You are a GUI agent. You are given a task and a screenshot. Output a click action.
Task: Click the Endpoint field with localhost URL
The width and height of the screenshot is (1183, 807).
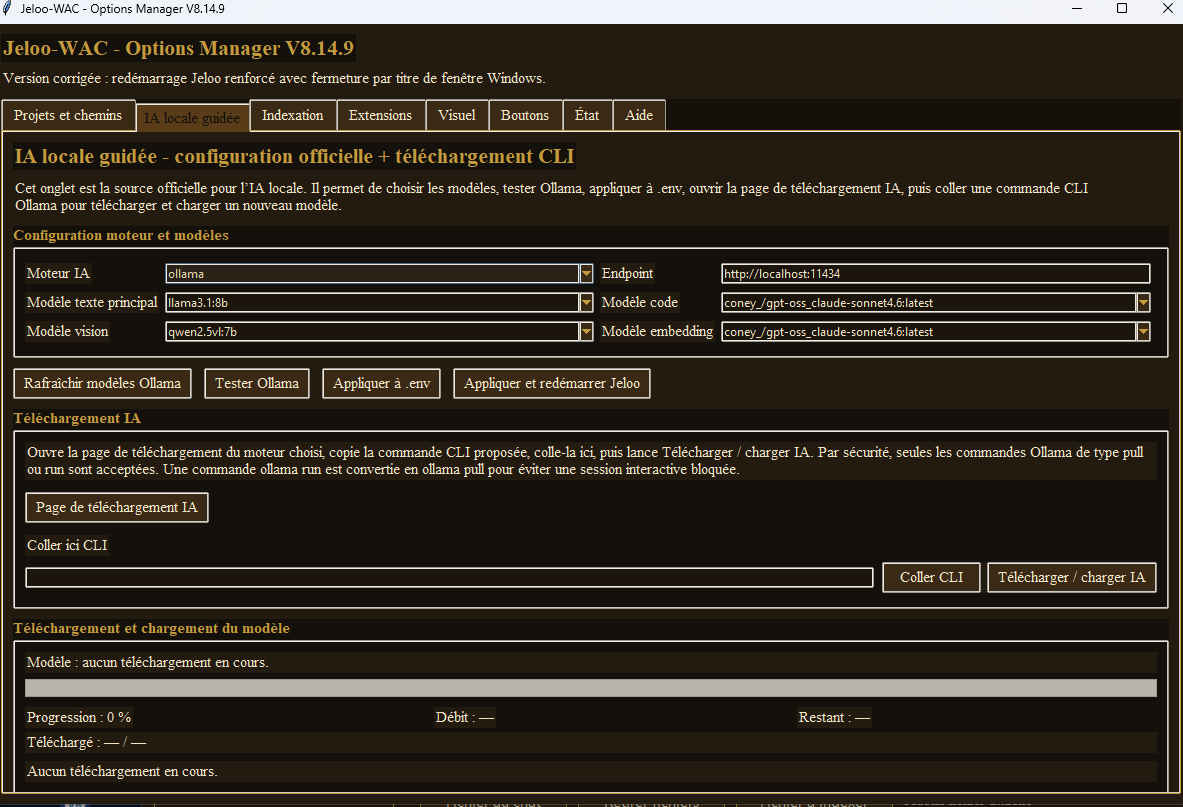tap(936, 274)
